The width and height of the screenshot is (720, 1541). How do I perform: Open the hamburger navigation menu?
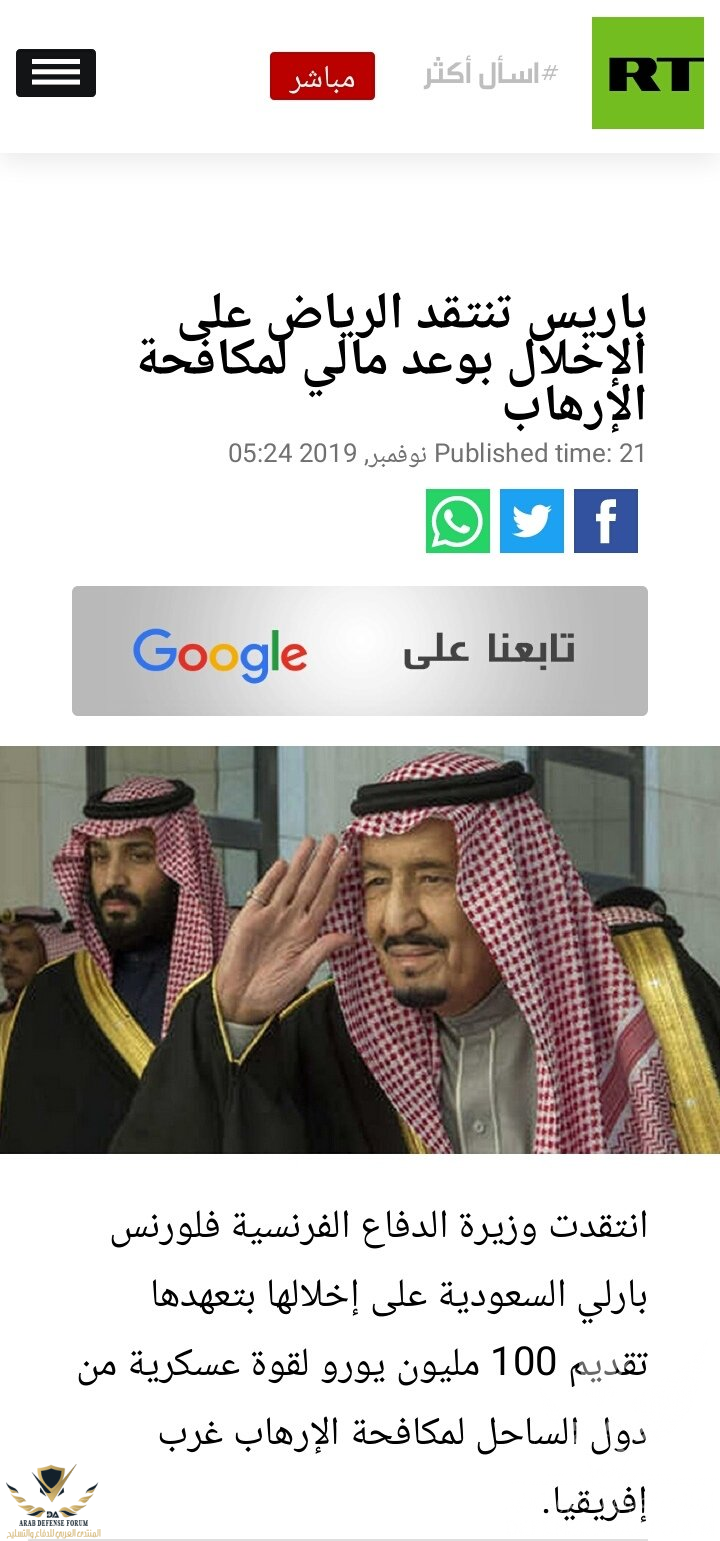pyautogui.click(x=56, y=73)
